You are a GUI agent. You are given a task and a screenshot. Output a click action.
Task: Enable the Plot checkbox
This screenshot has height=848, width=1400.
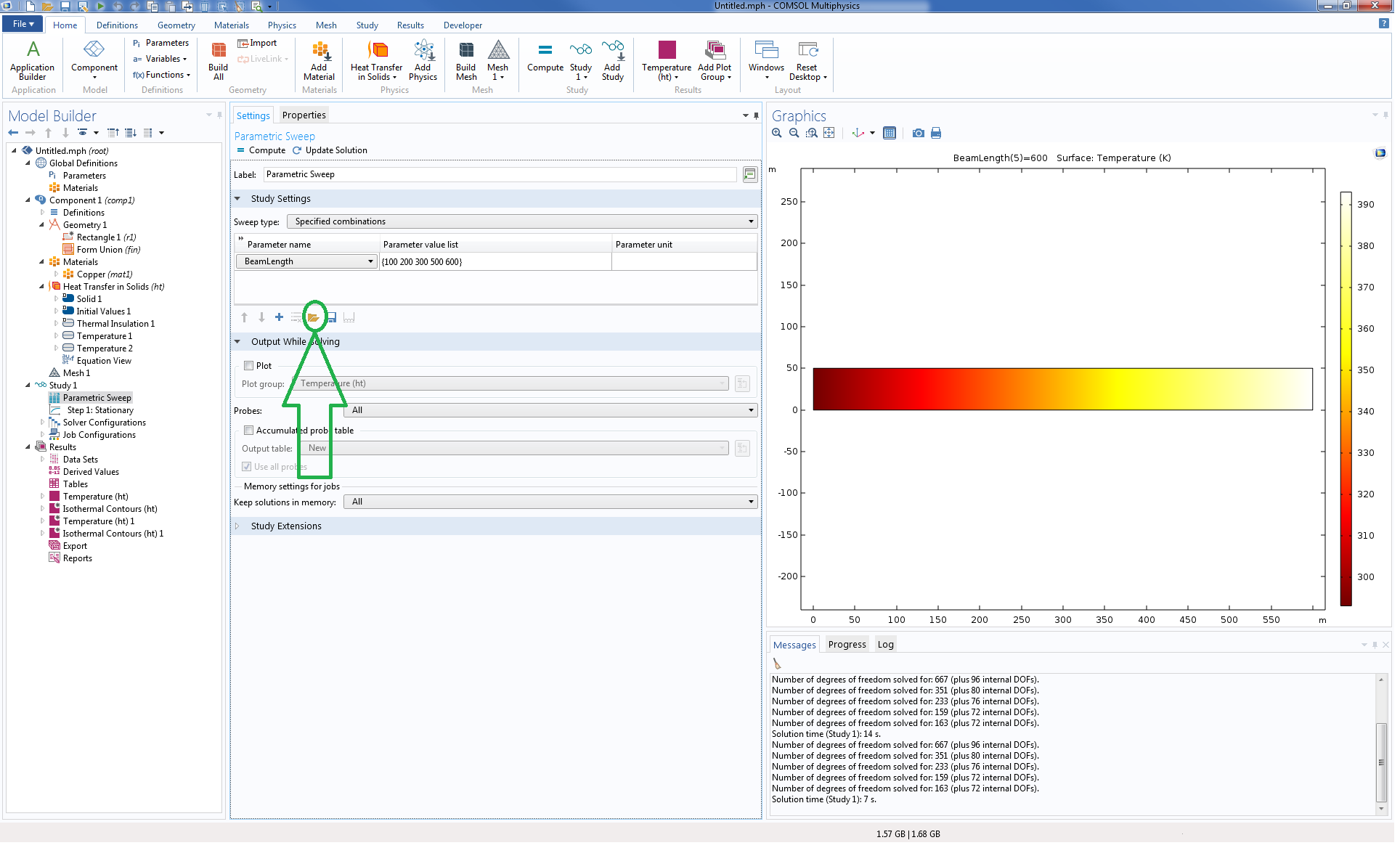coord(249,366)
